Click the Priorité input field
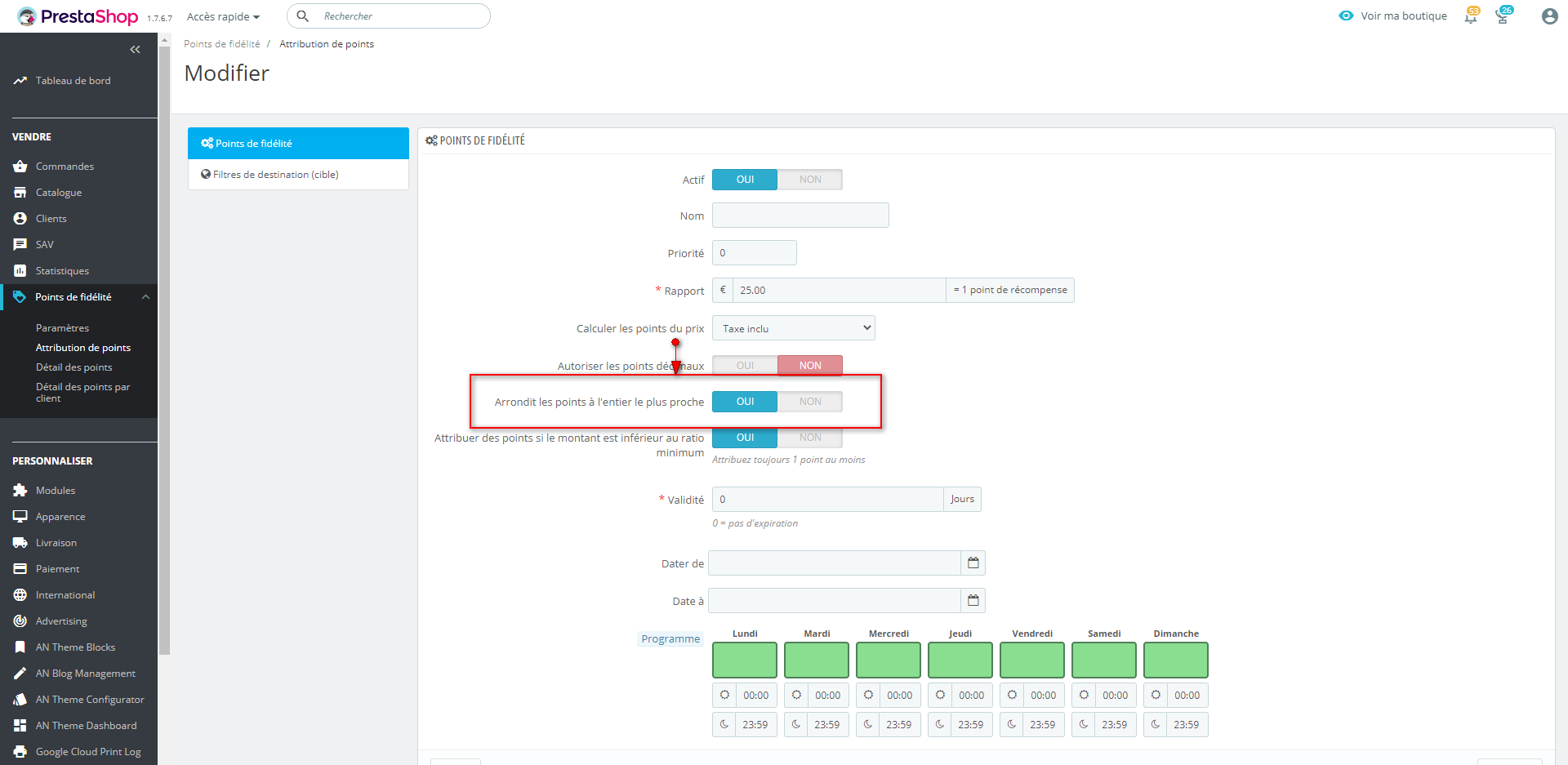This screenshot has width=1568, height=765. pos(755,253)
